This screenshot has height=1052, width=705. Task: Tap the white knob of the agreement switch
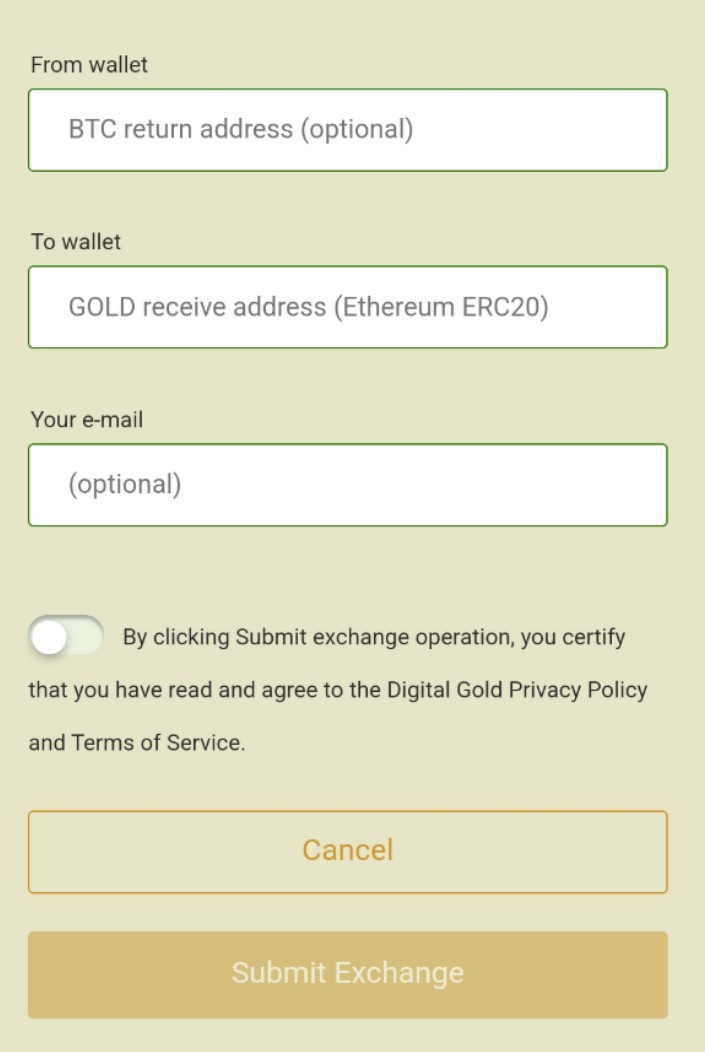coord(49,637)
